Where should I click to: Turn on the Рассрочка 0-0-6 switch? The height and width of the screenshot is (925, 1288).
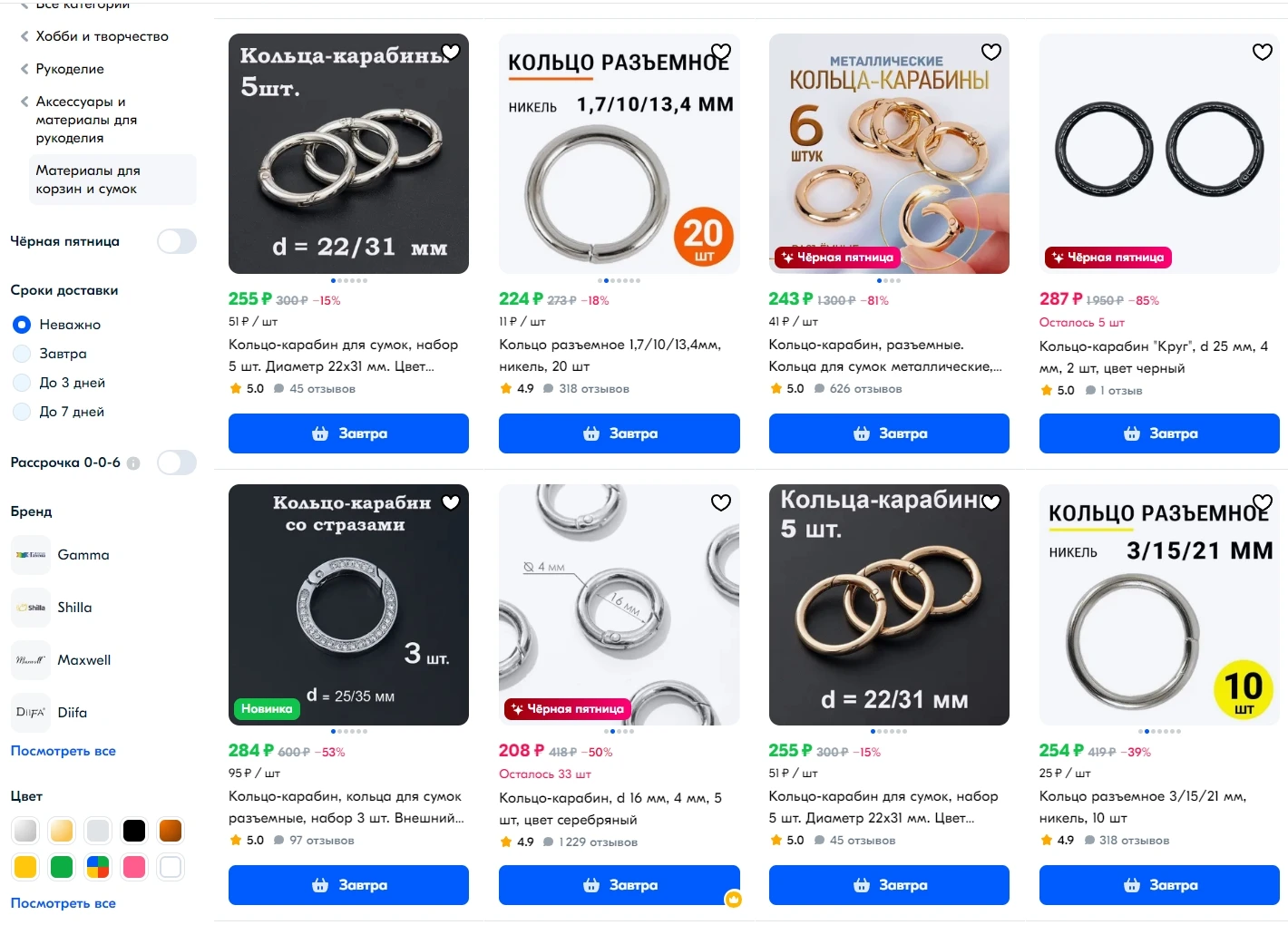tap(176, 462)
